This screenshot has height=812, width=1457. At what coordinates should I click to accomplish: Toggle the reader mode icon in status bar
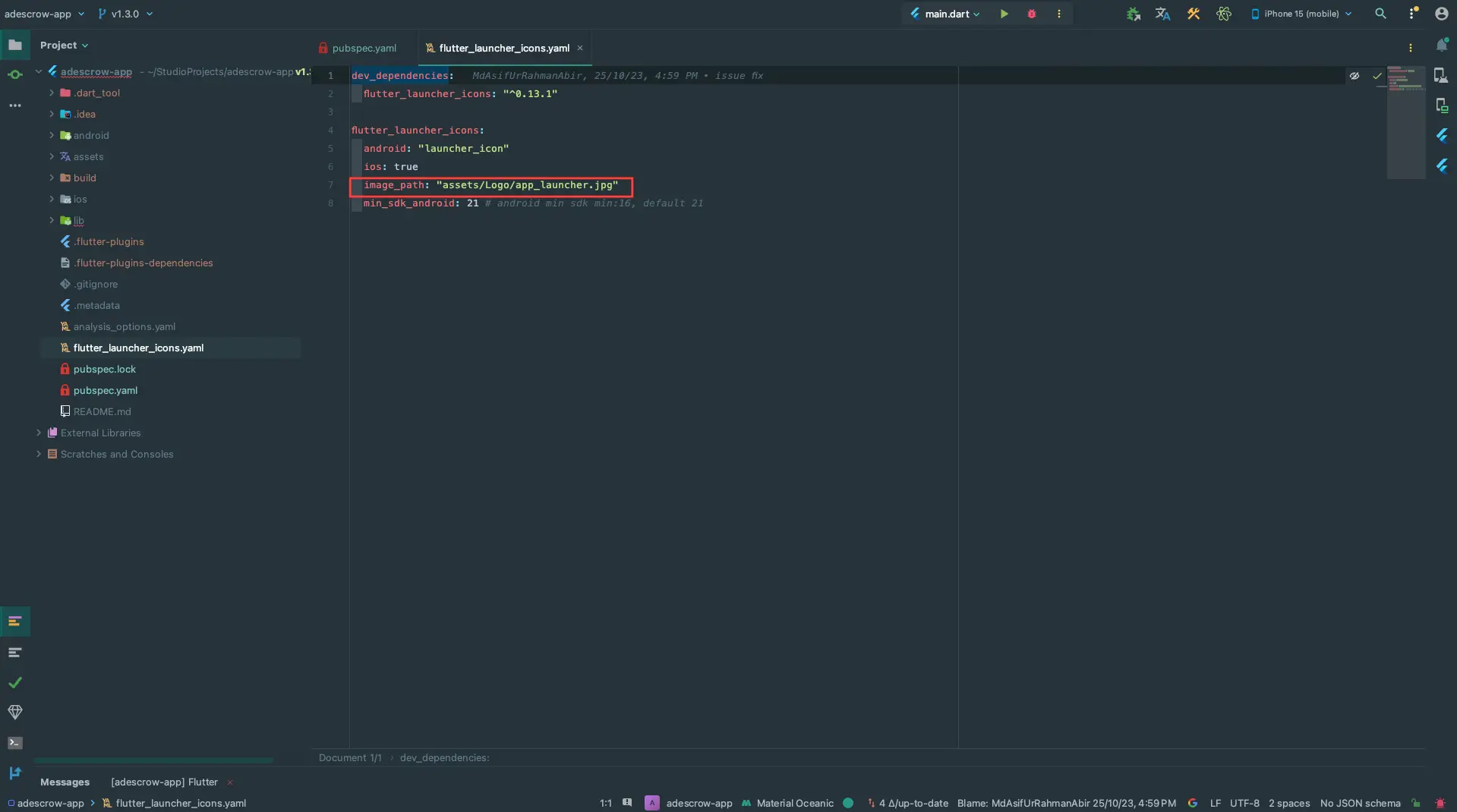[x=627, y=803]
